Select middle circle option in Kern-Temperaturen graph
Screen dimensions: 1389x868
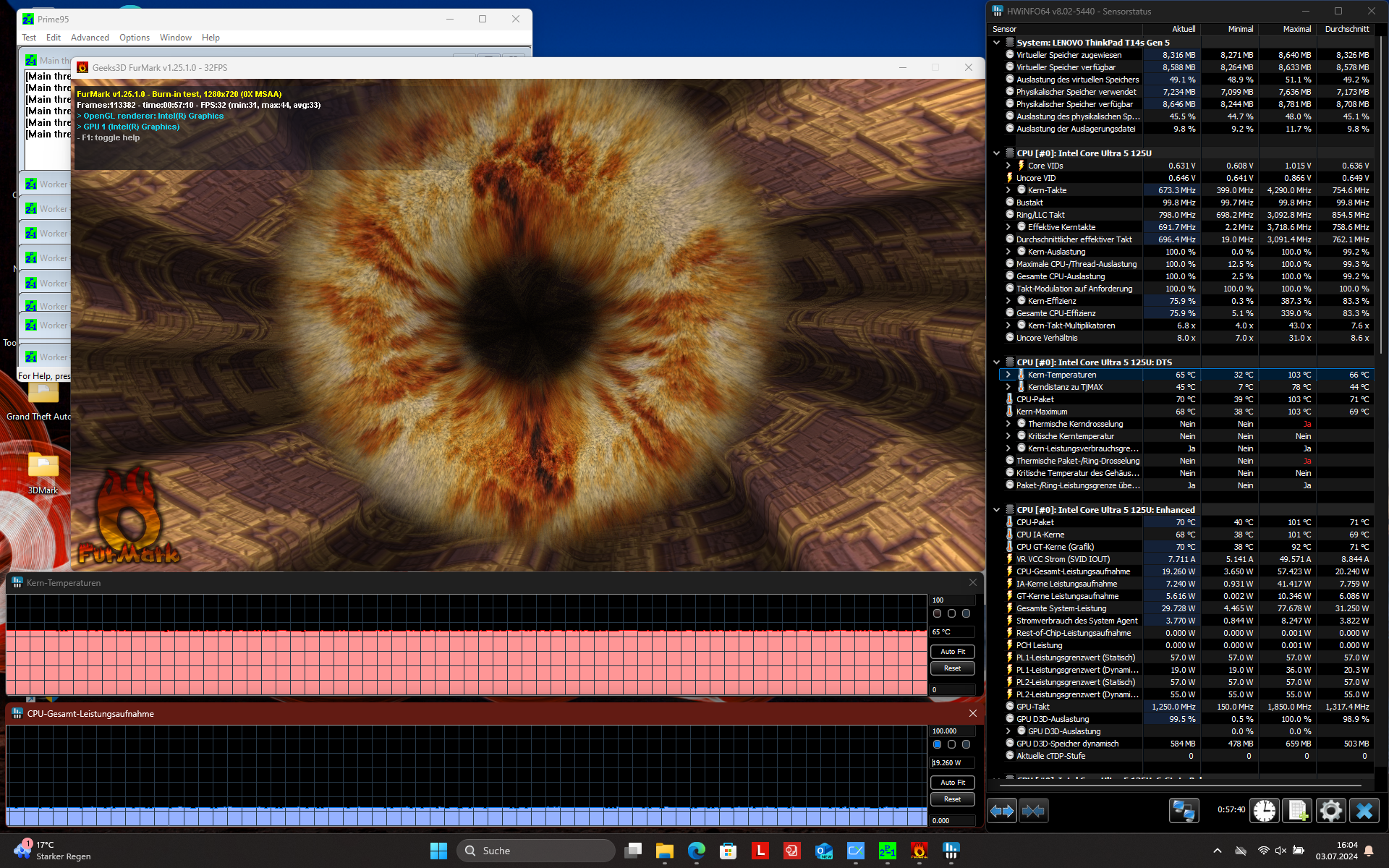[952, 613]
